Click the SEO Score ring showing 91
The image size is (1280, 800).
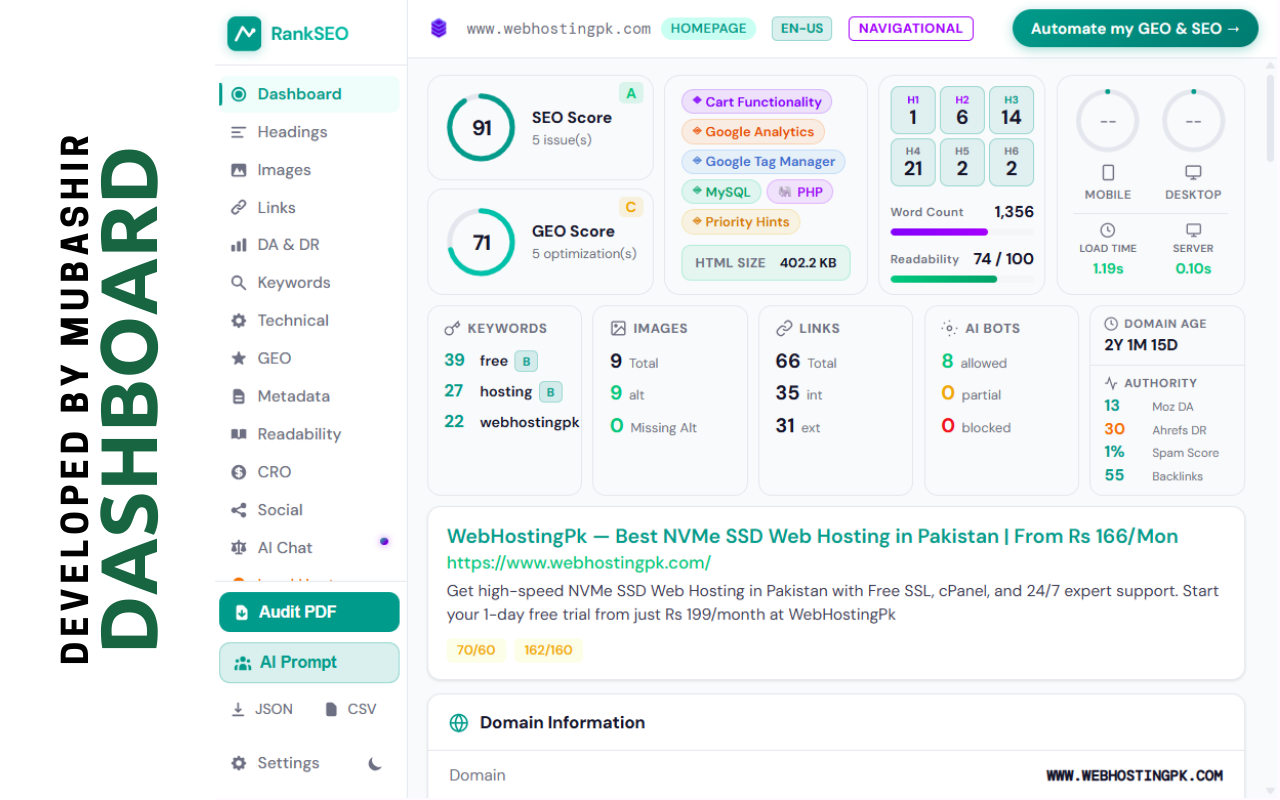pyautogui.click(x=481, y=128)
